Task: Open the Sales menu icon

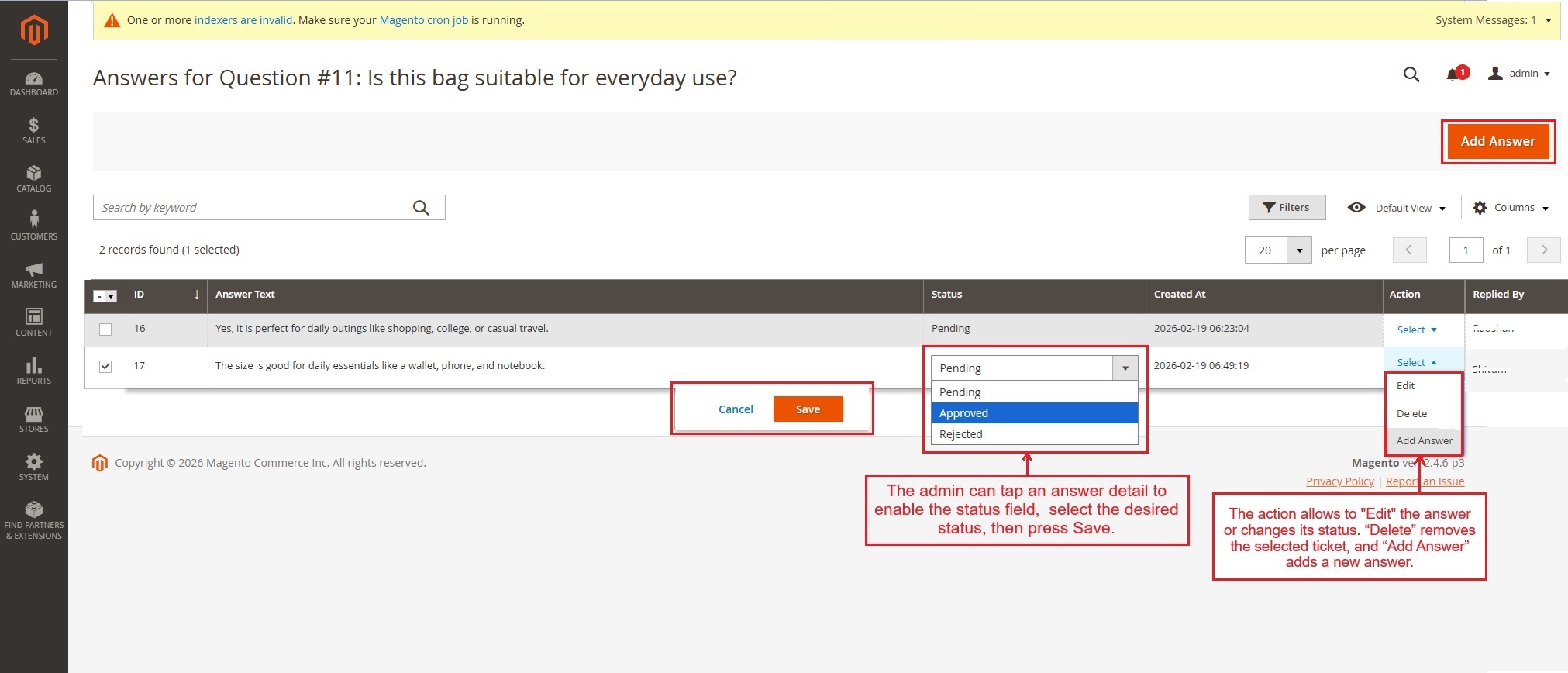Action: click(33, 130)
